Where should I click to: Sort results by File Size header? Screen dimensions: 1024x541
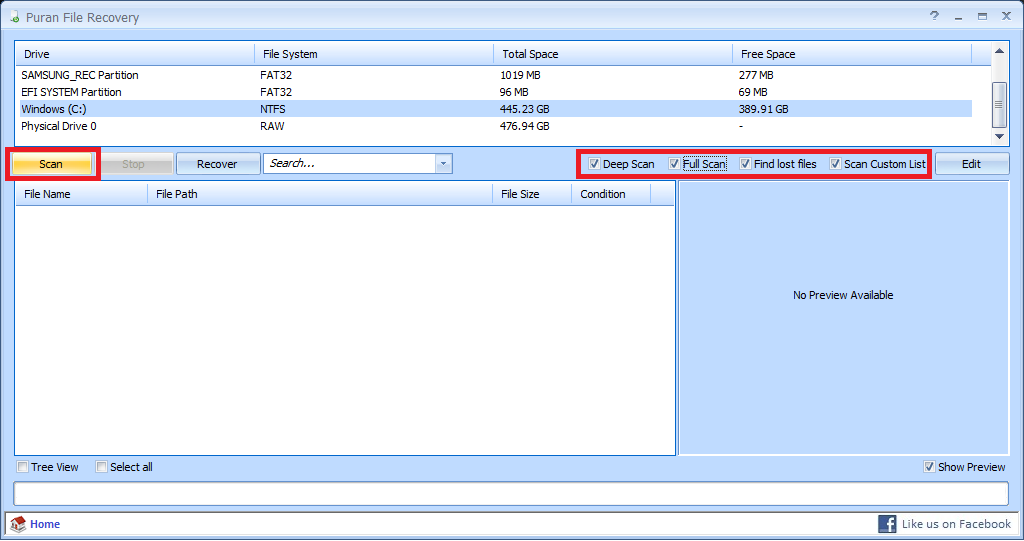pyautogui.click(x=532, y=194)
